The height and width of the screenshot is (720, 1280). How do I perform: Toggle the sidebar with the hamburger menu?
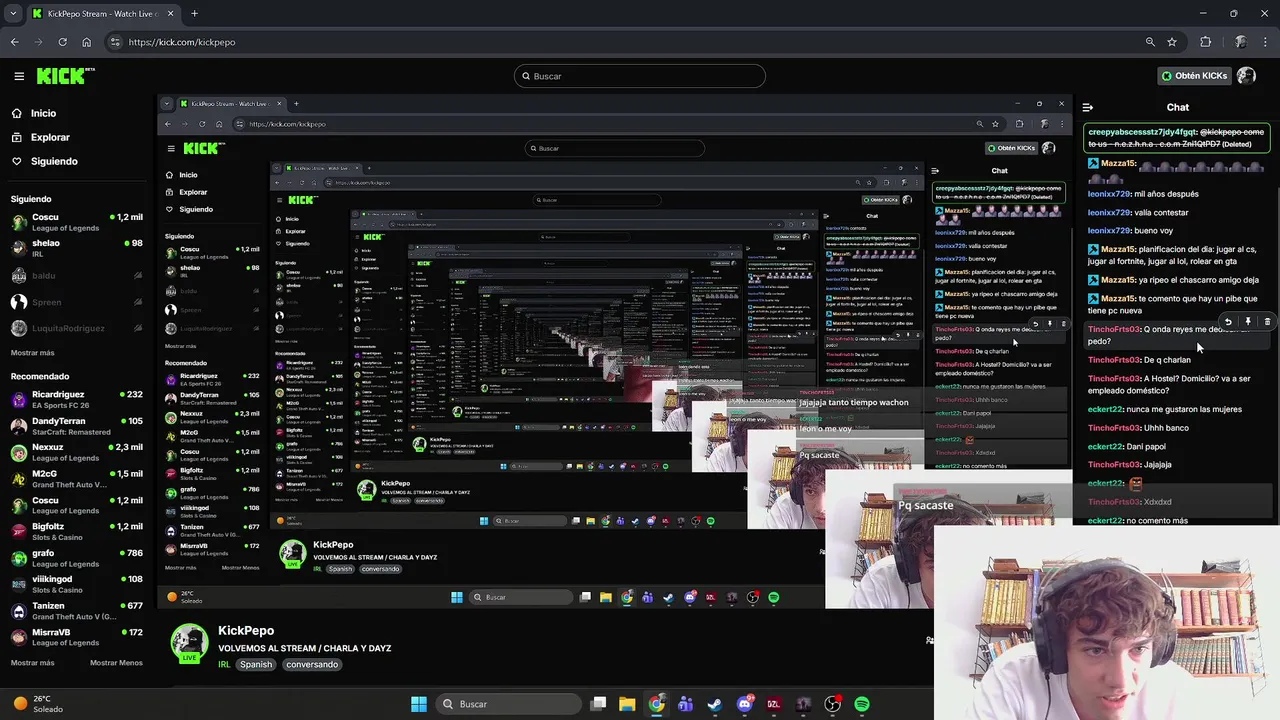point(19,76)
